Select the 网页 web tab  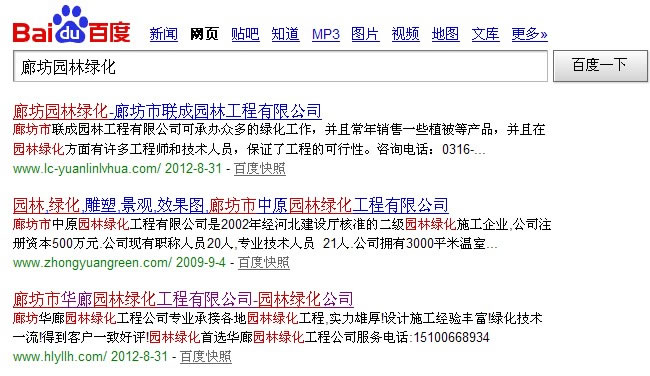204,34
